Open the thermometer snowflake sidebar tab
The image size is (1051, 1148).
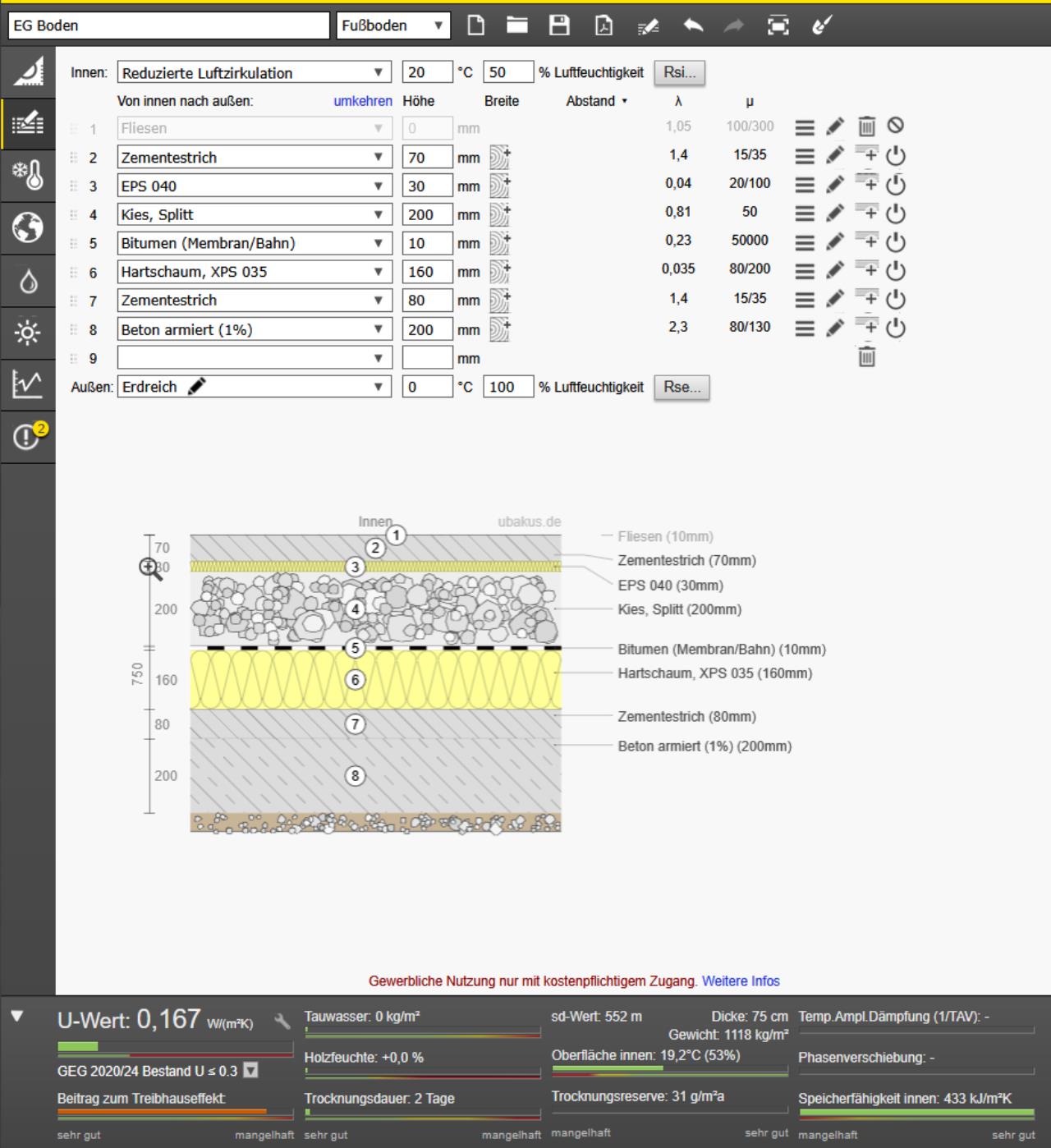pos(27,176)
